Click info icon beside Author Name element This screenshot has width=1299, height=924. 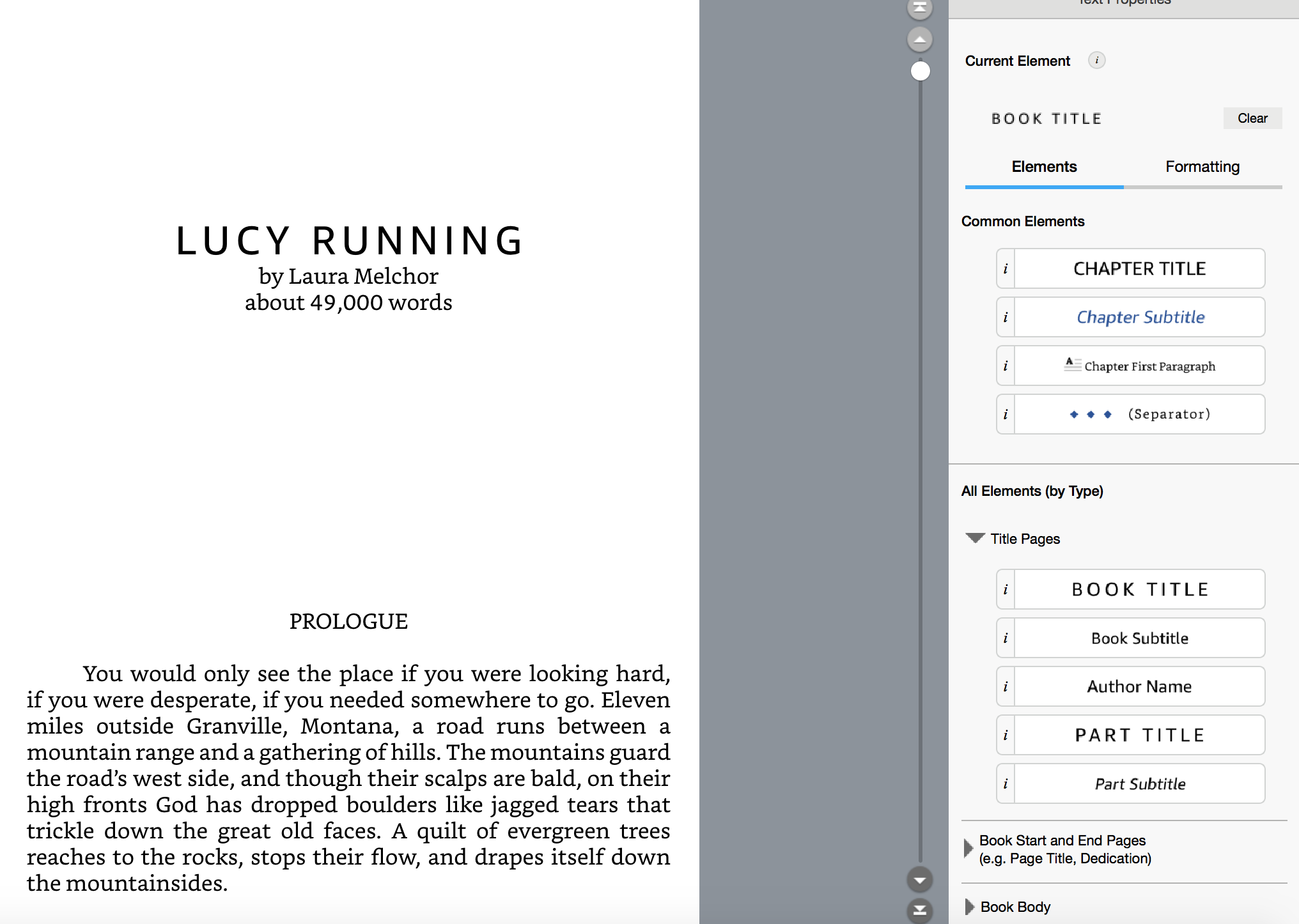coord(1006,687)
